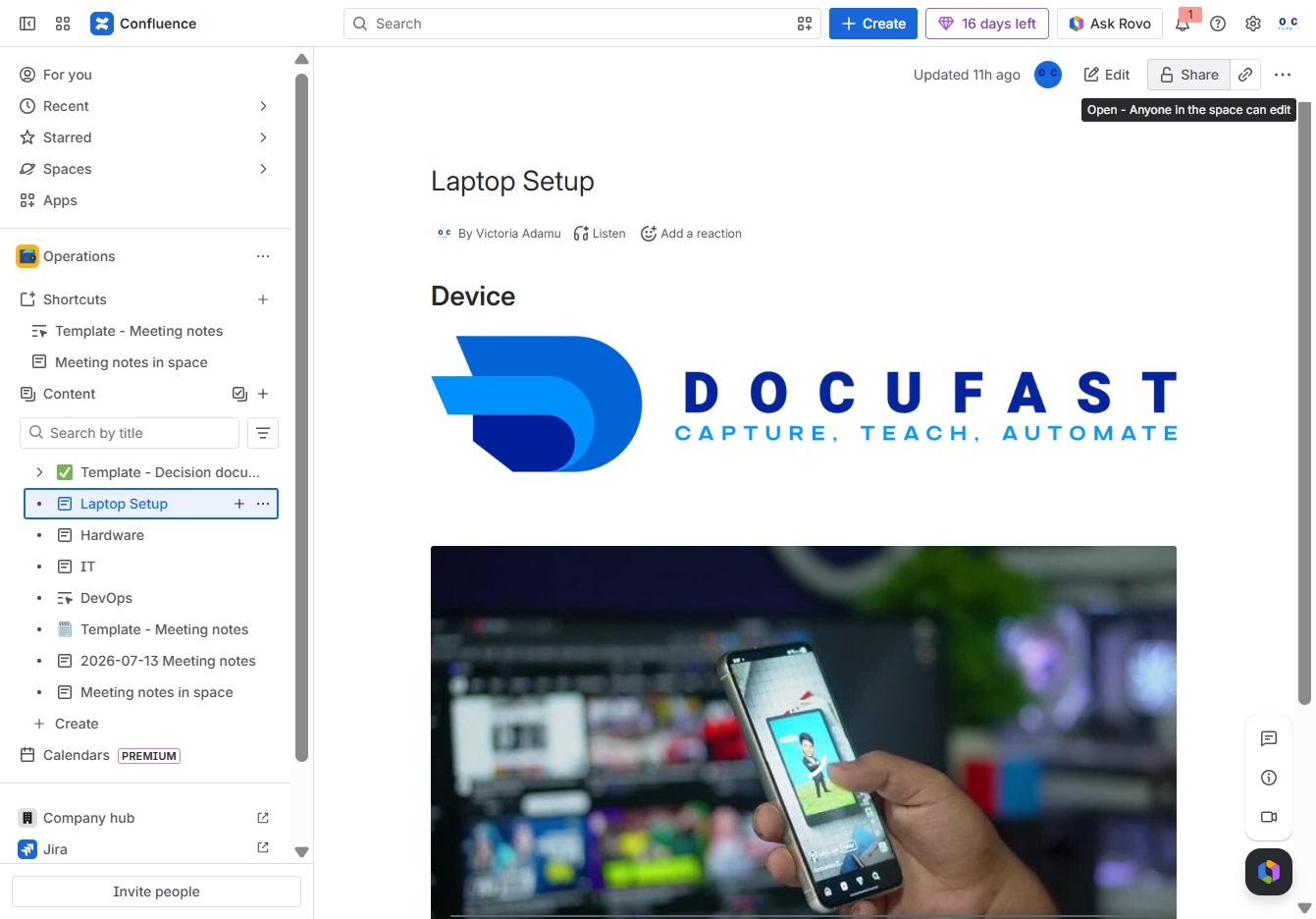Click the video record icon
Viewport: 1316px width, 919px height.
[1269, 817]
